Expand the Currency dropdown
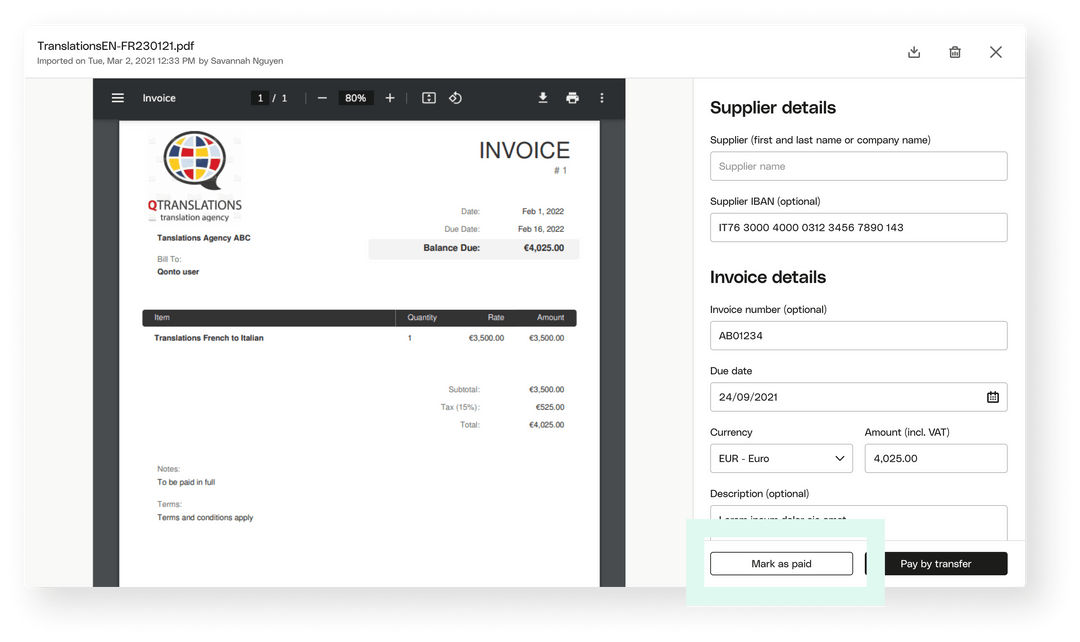1080x642 pixels. coord(781,458)
